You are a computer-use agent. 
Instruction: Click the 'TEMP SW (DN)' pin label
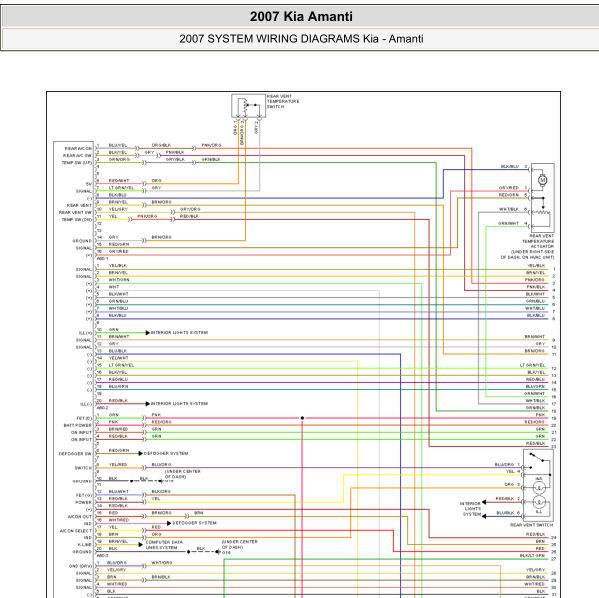pyautogui.click(x=77, y=220)
